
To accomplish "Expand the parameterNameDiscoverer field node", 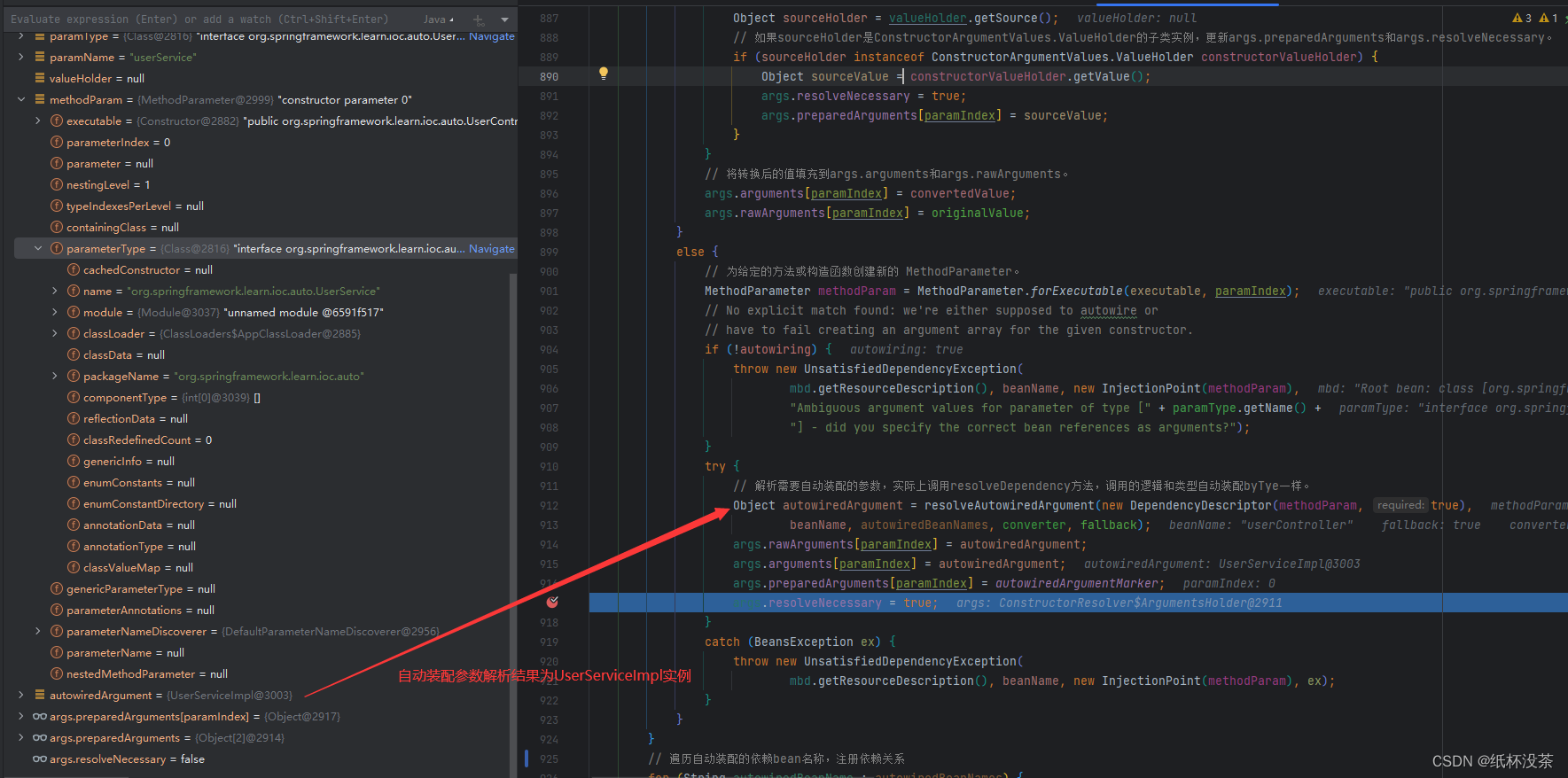I will 38,631.
